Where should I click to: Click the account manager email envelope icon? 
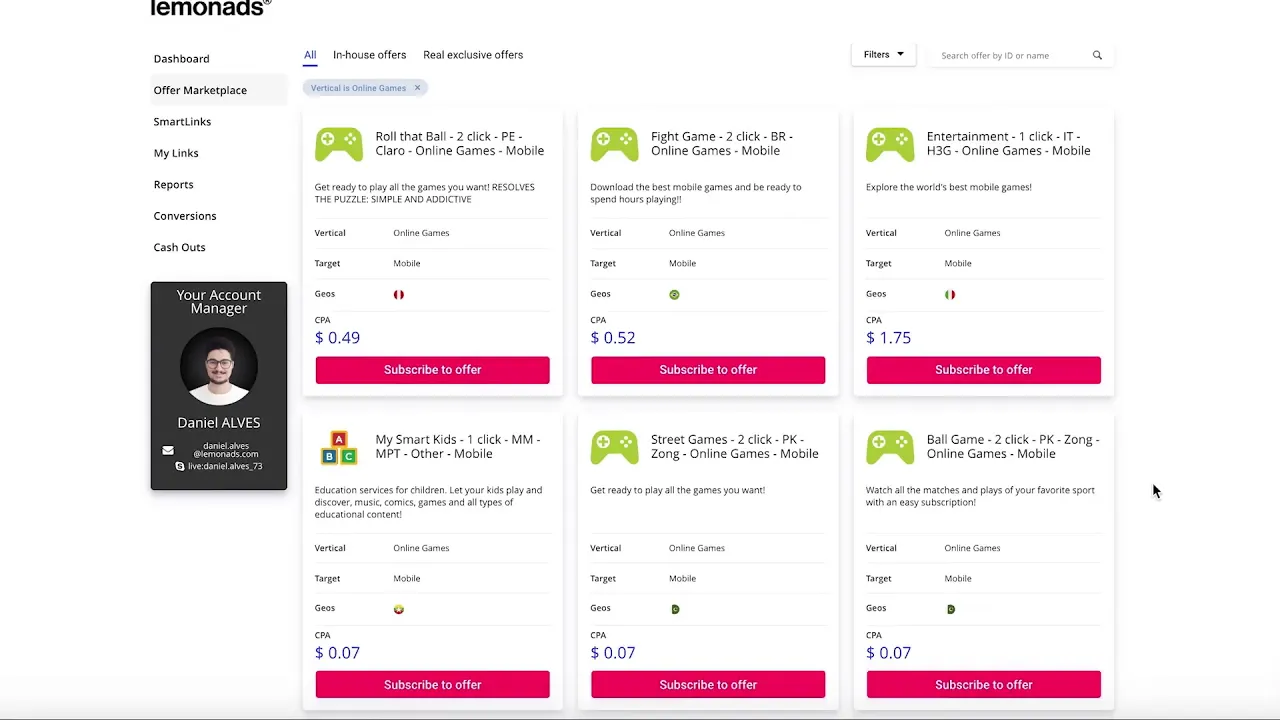tap(168, 450)
